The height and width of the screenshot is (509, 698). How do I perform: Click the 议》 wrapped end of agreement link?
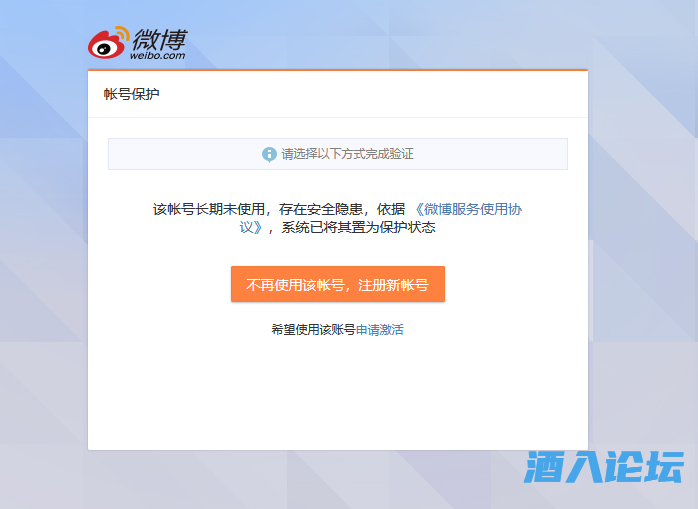tap(251, 227)
